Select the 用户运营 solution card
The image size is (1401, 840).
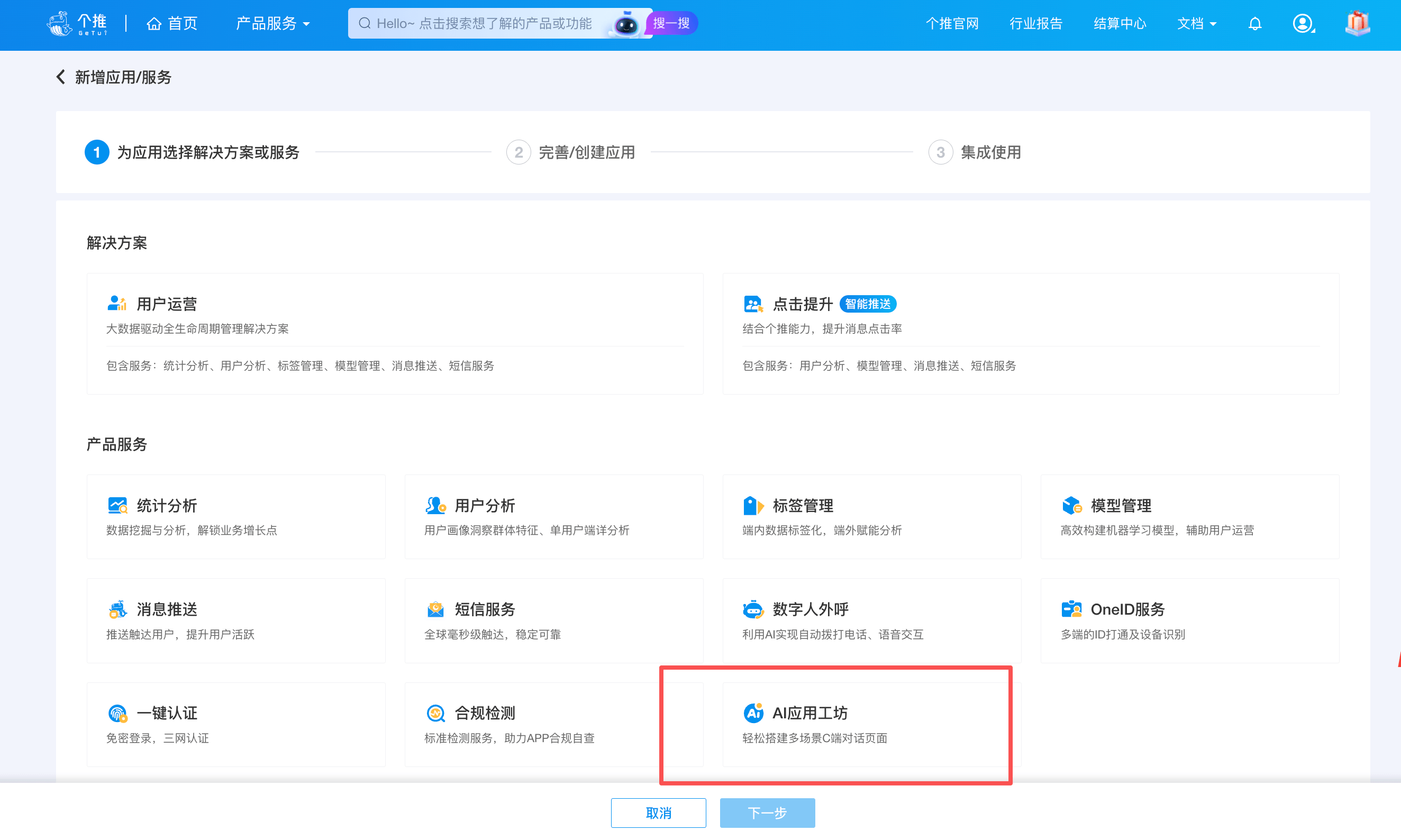[395, 333]
